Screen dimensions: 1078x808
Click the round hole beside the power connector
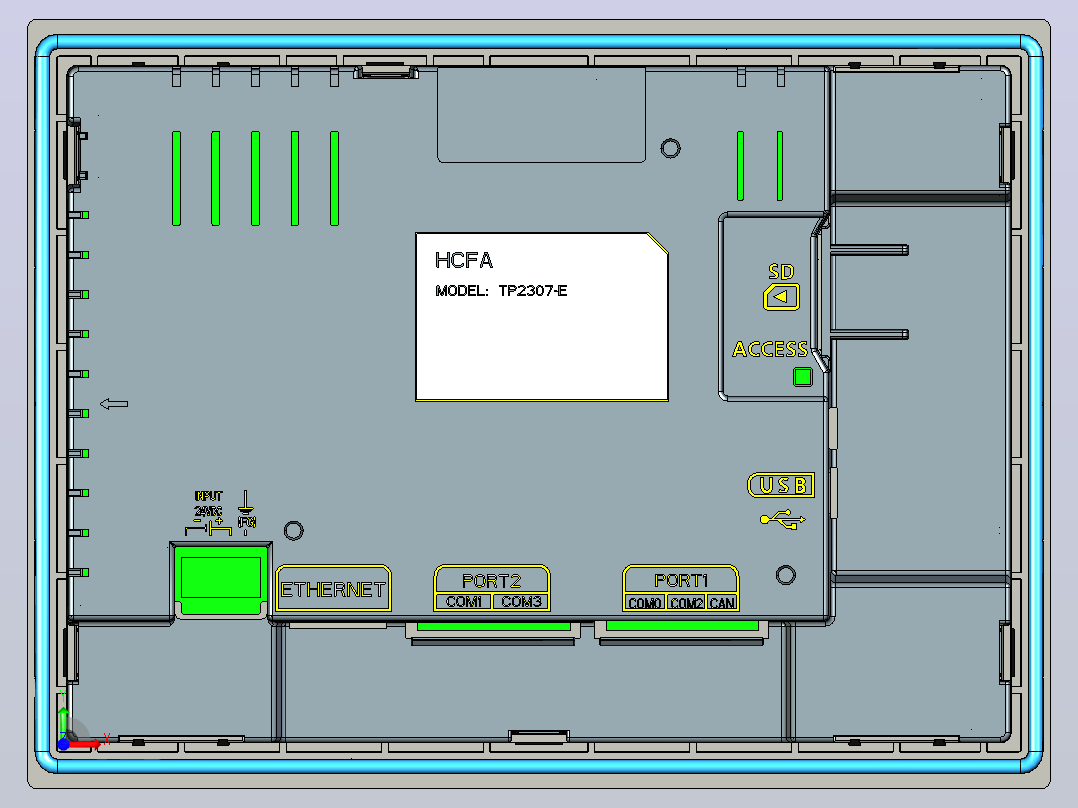point(294,531)
